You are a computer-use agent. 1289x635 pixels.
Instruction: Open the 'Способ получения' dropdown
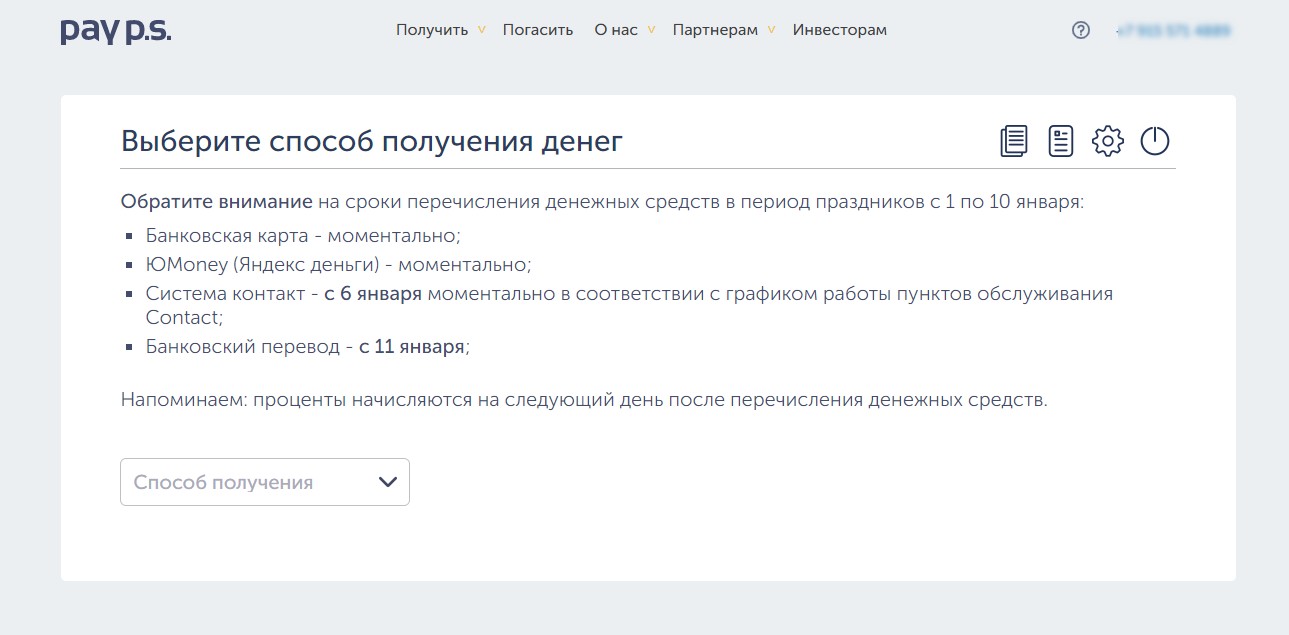tap(250, 482)
